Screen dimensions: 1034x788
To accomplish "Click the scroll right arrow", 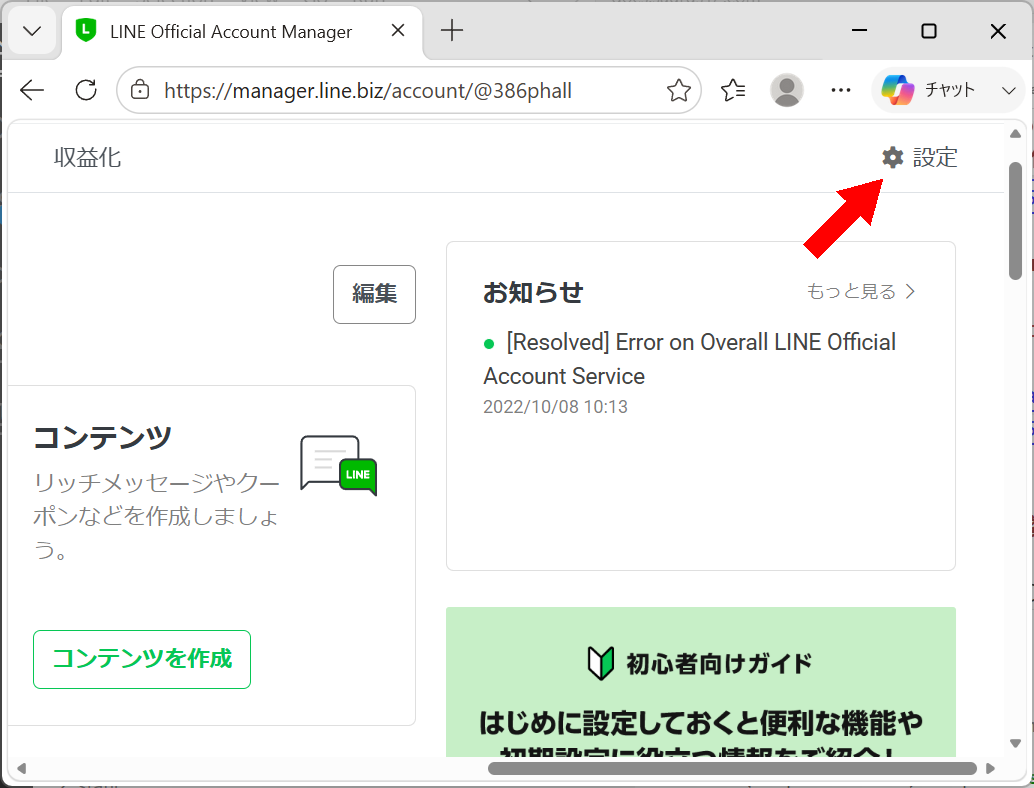I will tap(990, 768).
